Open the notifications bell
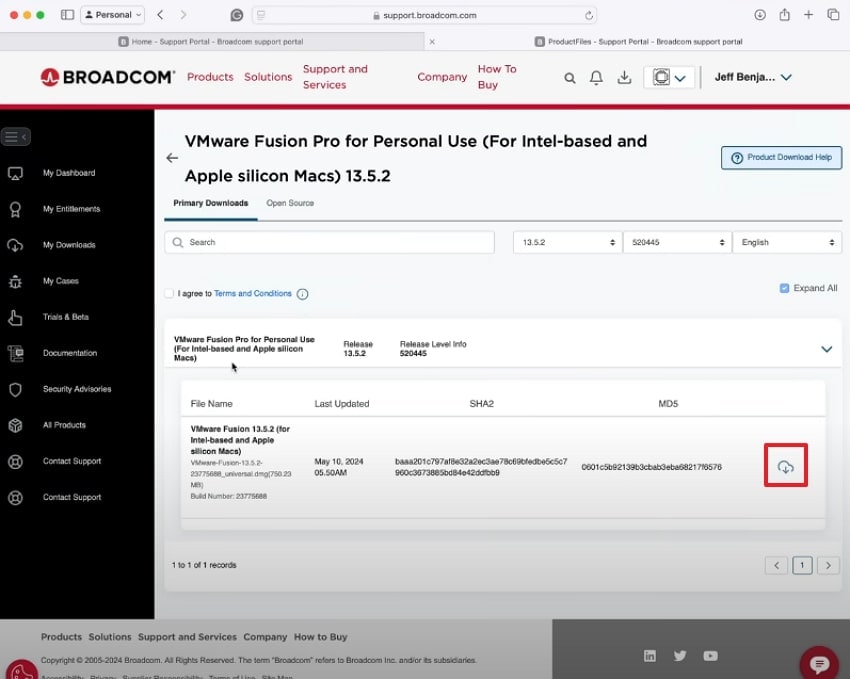 click(596, 78)
